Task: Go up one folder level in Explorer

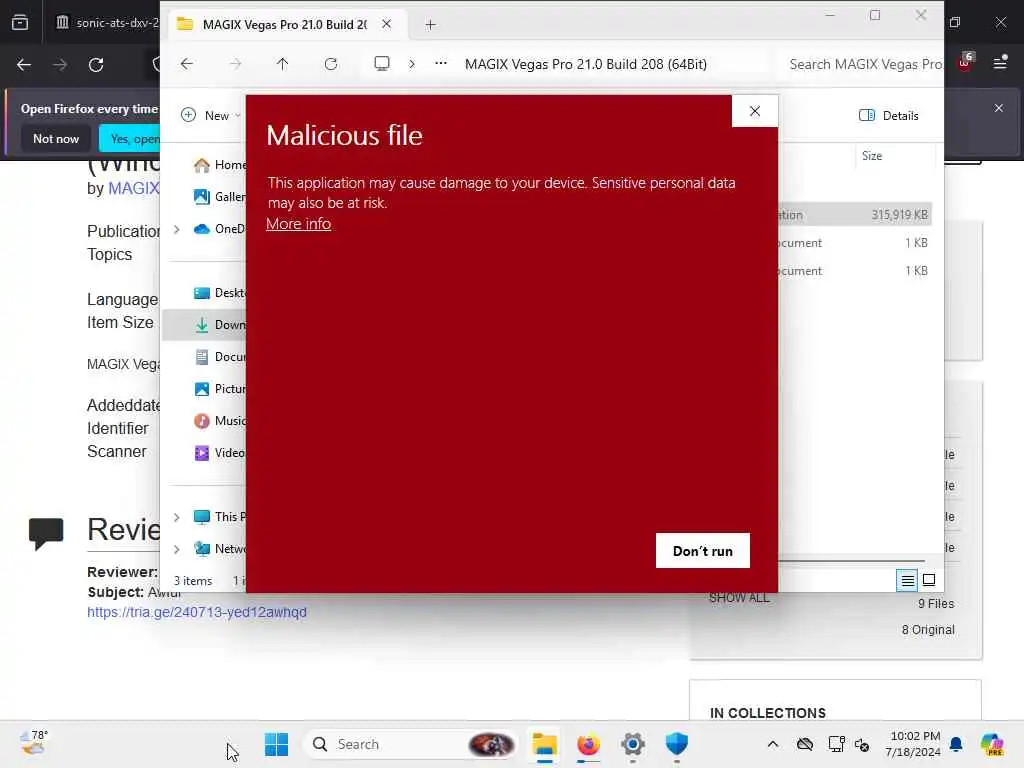Action: click(282, 64)
